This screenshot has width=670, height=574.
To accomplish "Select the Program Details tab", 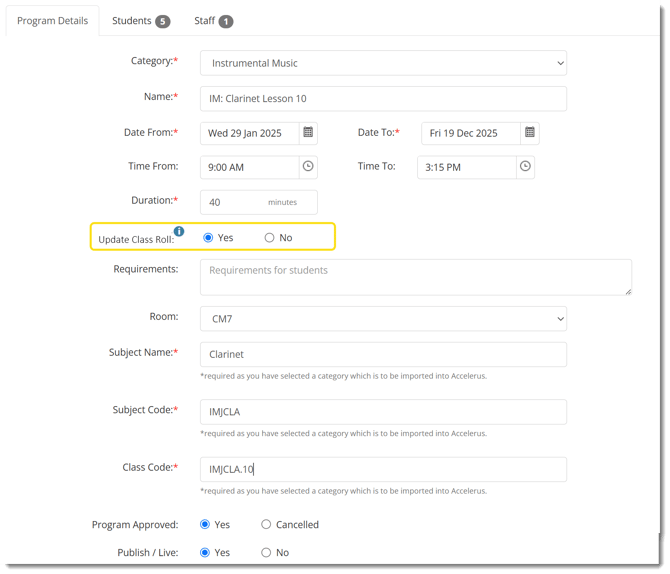I will pyautogui.click(x=53, y=21).
